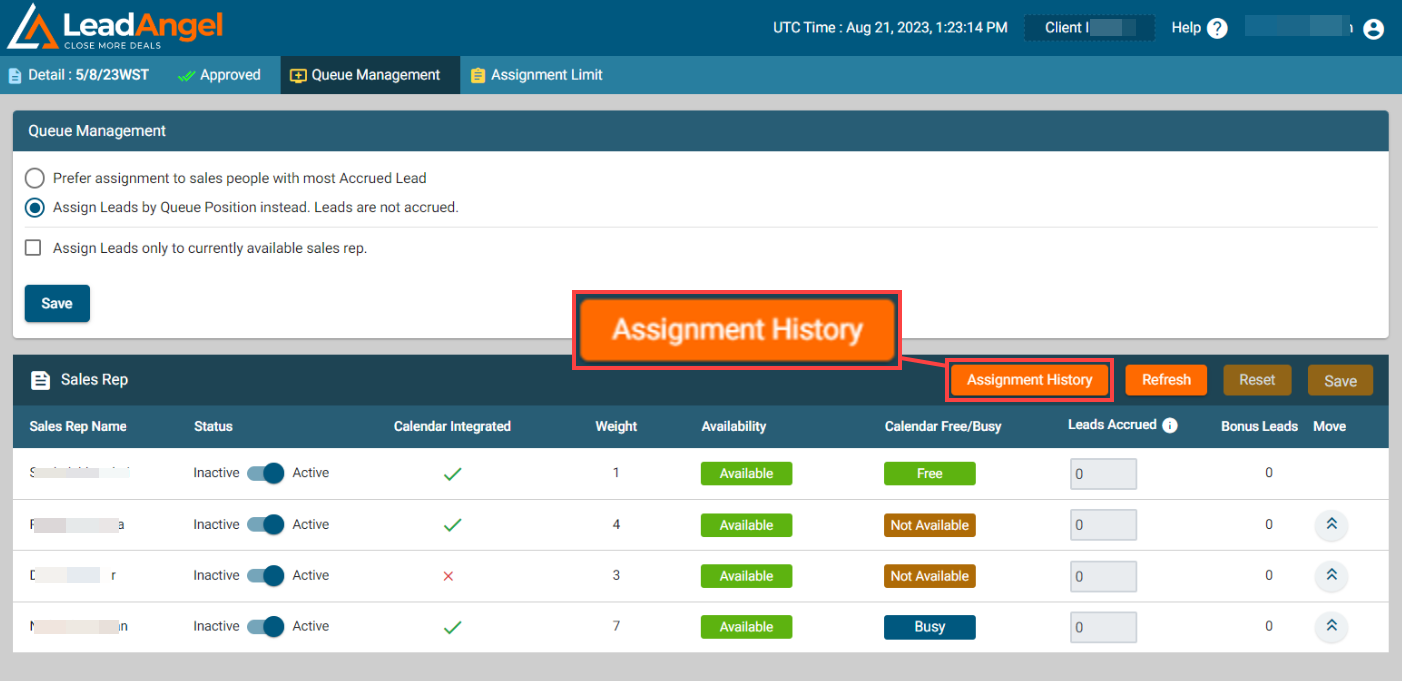Open Help via the question mark icon
1405x681 pixels.
[1217, 28]
